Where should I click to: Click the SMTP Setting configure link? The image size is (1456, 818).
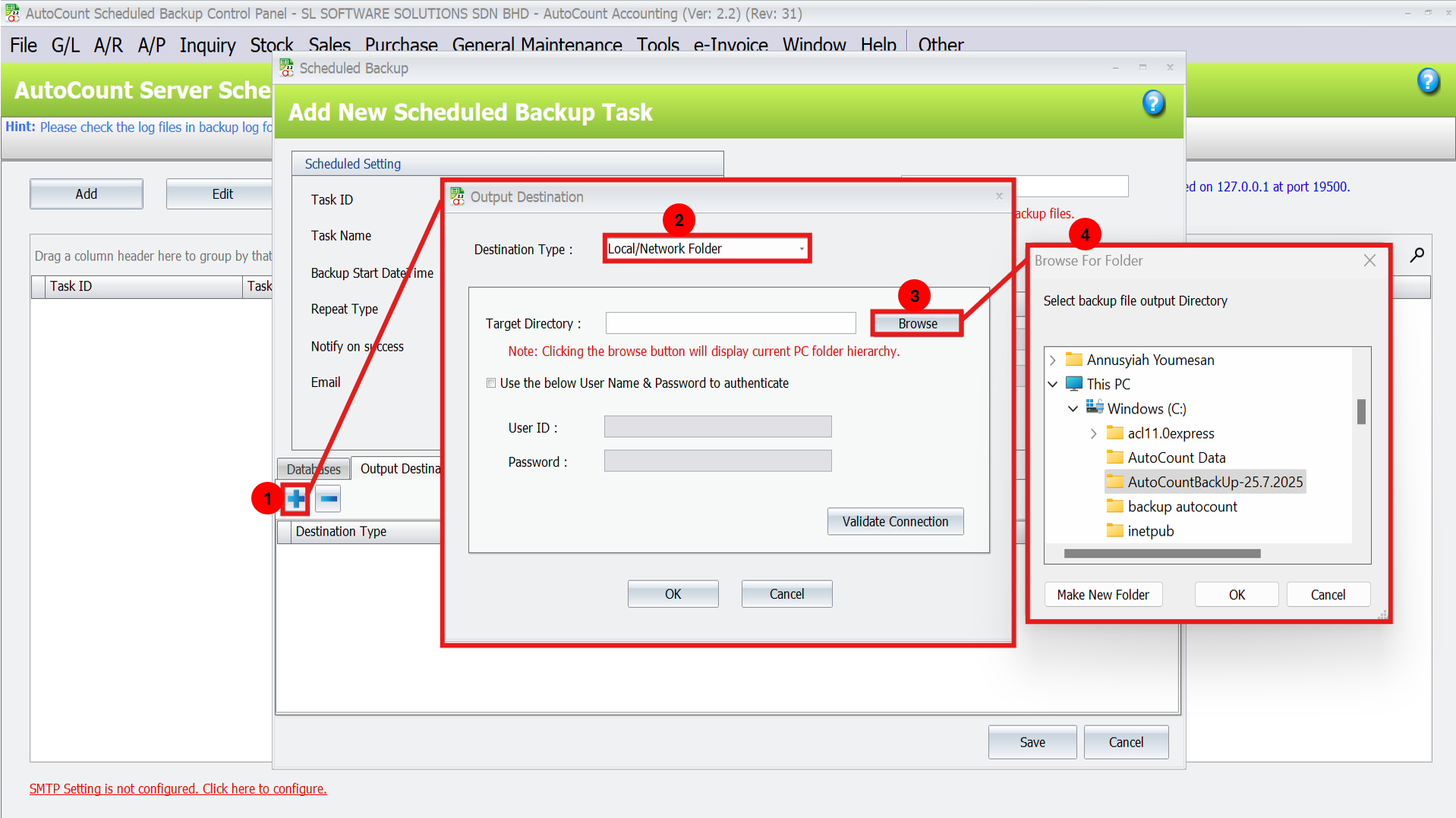[x=178, y=789]
